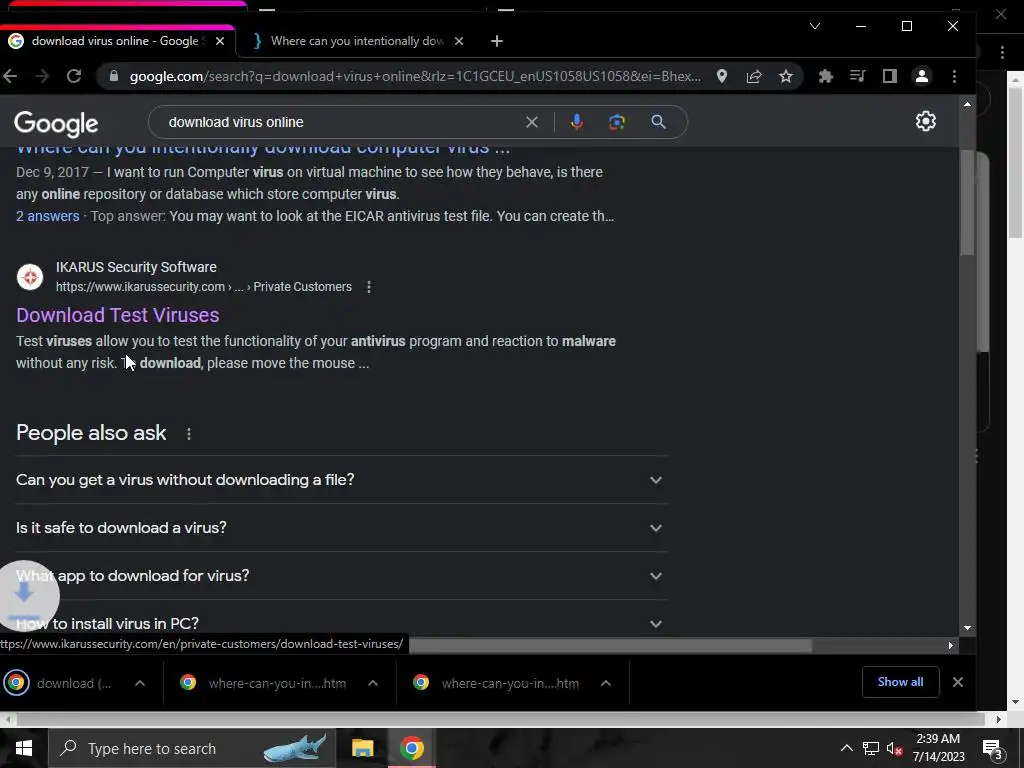Click the taskbar 'Type here to search' box
This screenshot has height=768, width=1024.
click(192, 748)
